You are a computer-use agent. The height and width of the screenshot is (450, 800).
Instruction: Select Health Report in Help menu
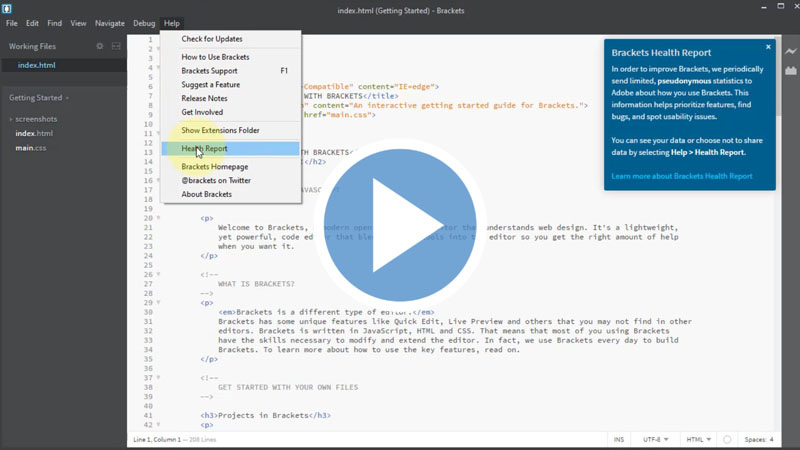tap(204, 149)
